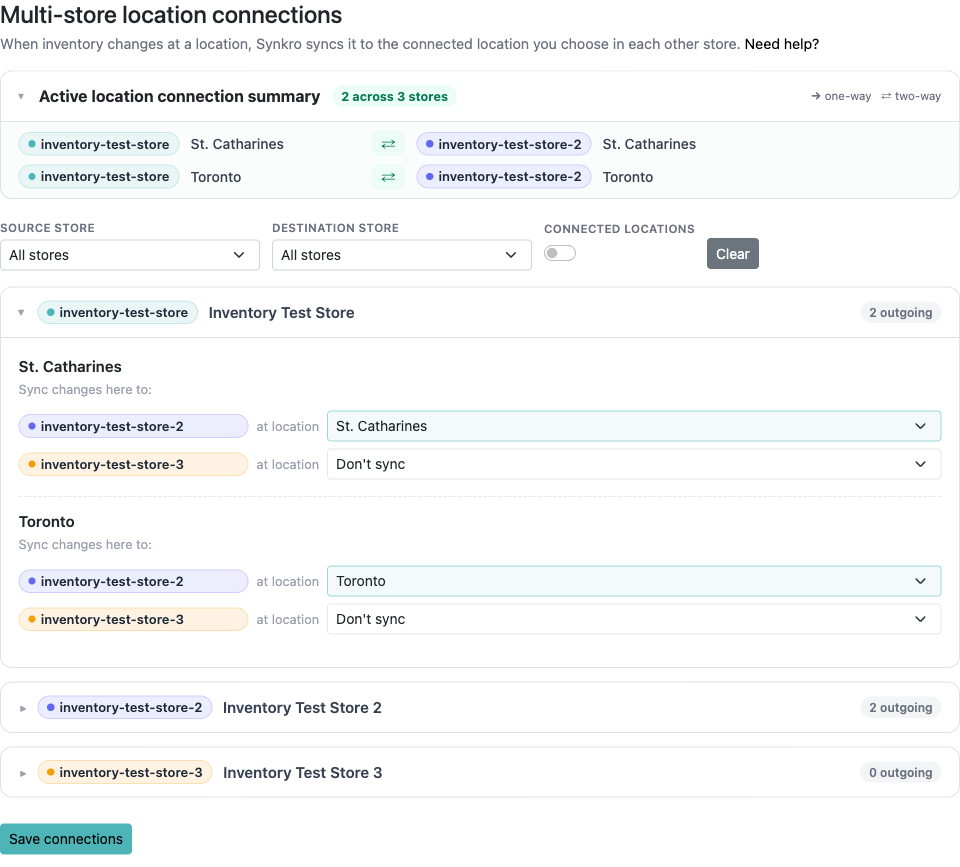The height and width of the screenshot is (867, 960).
Task: Click the 2 outgoing badge of Inventory Test Store 2
Action: 901,708
